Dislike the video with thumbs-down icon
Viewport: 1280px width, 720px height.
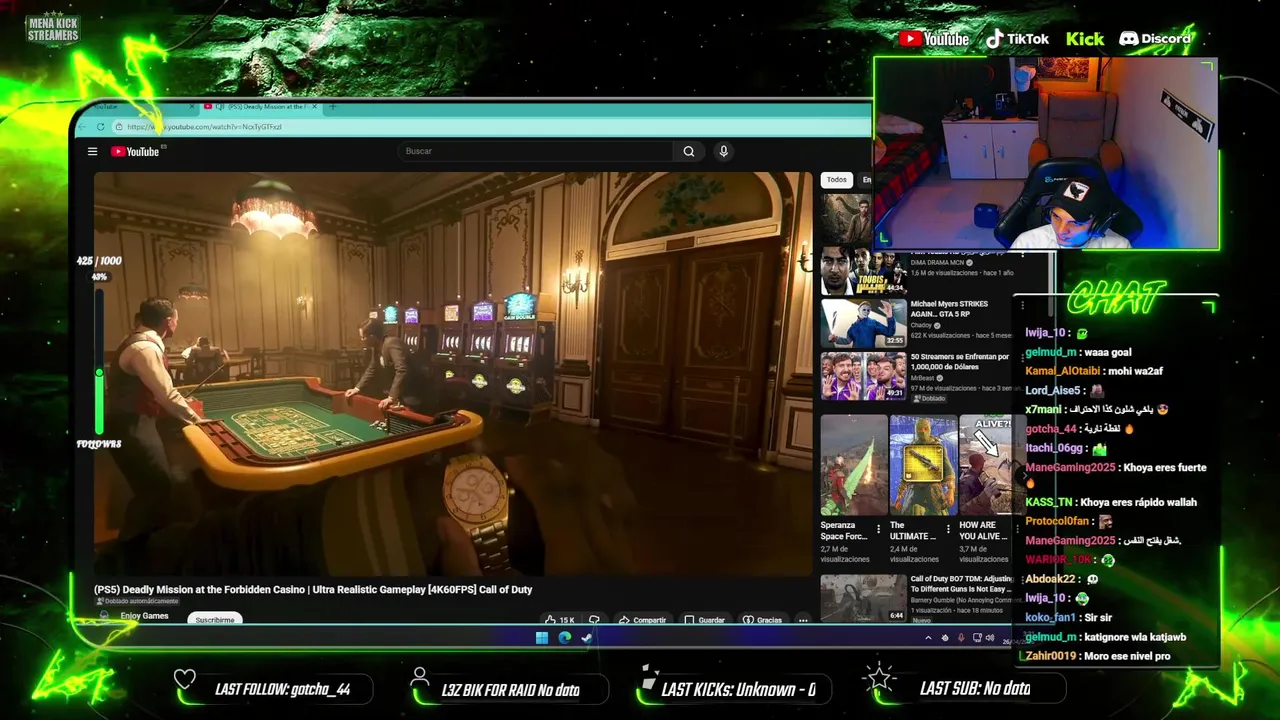[x=594, y=620]
